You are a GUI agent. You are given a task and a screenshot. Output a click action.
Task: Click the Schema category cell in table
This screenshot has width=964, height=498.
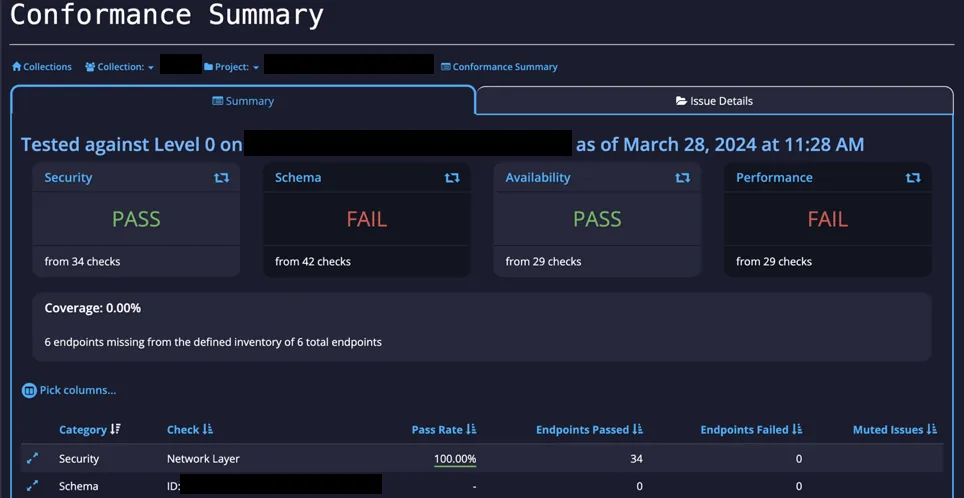pyautogui.click(x=78, y=486)
